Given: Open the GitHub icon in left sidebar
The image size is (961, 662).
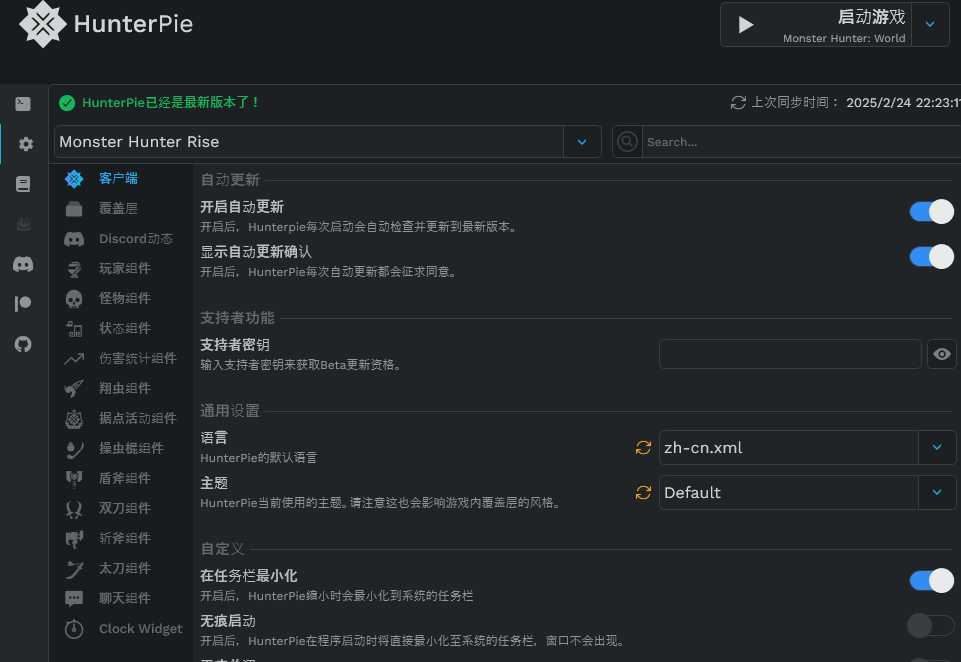Looking at the screenshot, I should pyautogui.click(x=23, y=344).
